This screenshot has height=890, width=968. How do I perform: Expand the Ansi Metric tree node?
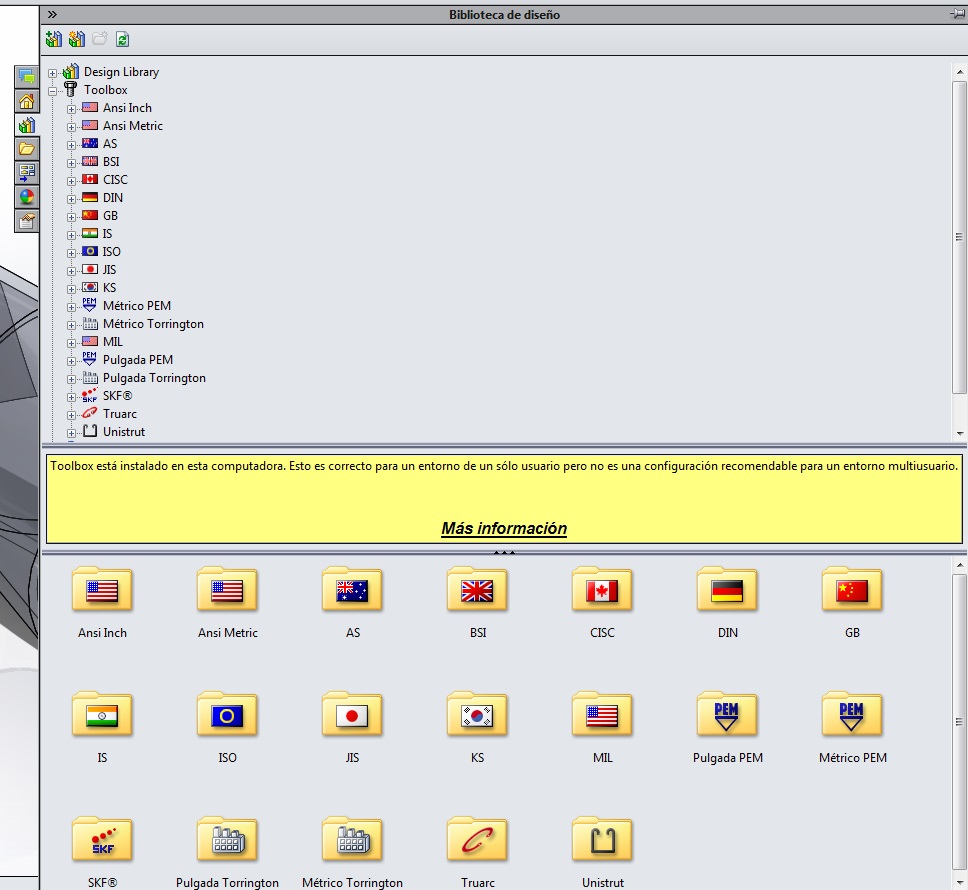71,127
